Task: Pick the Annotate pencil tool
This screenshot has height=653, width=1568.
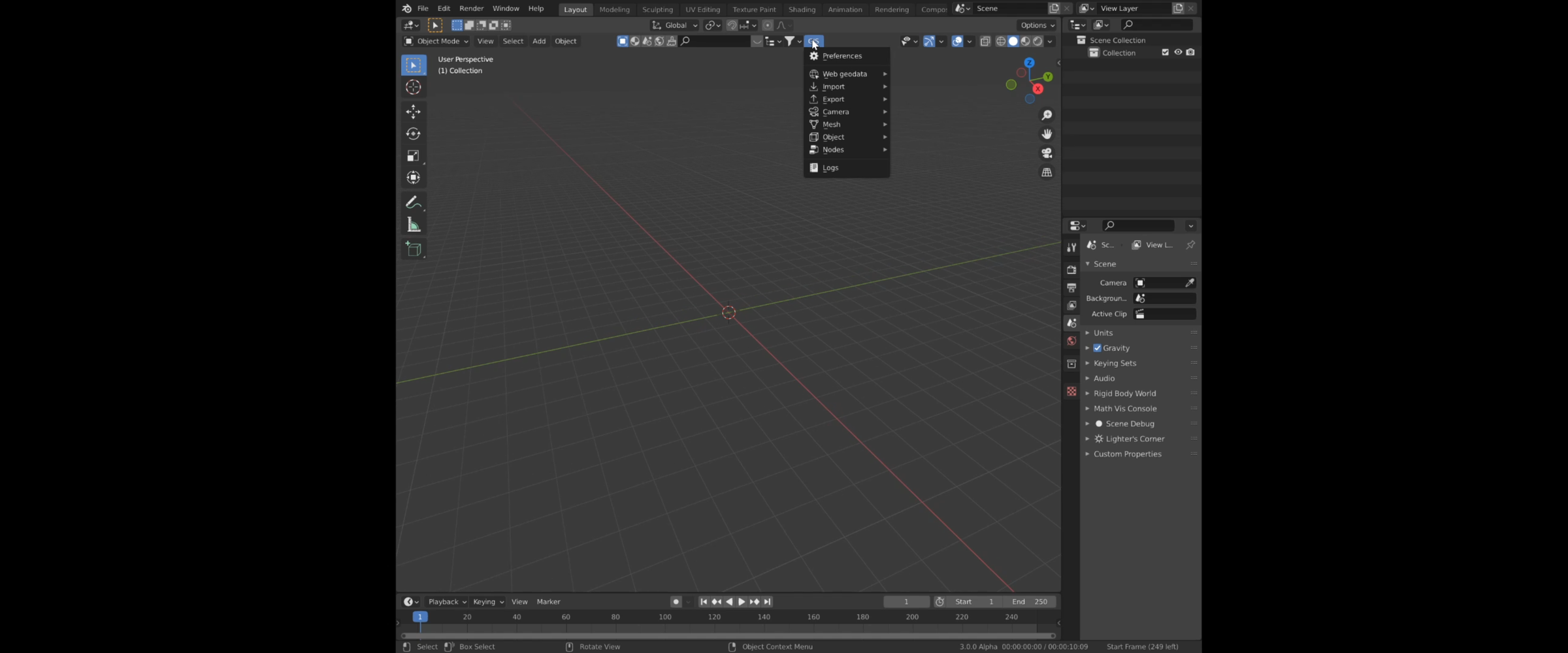Action: [x=413, y=202]
